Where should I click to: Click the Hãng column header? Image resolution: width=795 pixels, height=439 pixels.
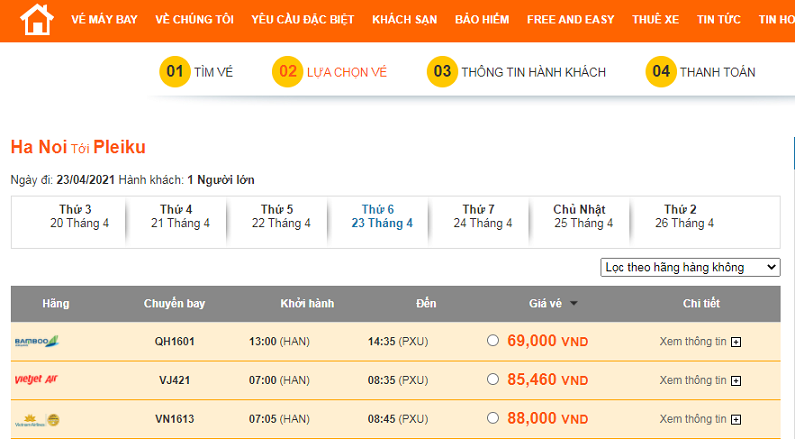tap(56, 304)
